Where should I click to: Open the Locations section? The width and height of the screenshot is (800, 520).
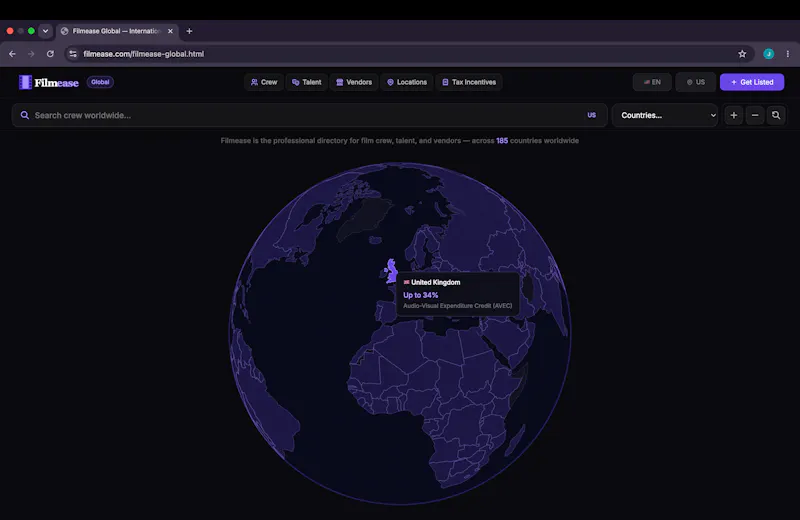click(x=407, y=82)
